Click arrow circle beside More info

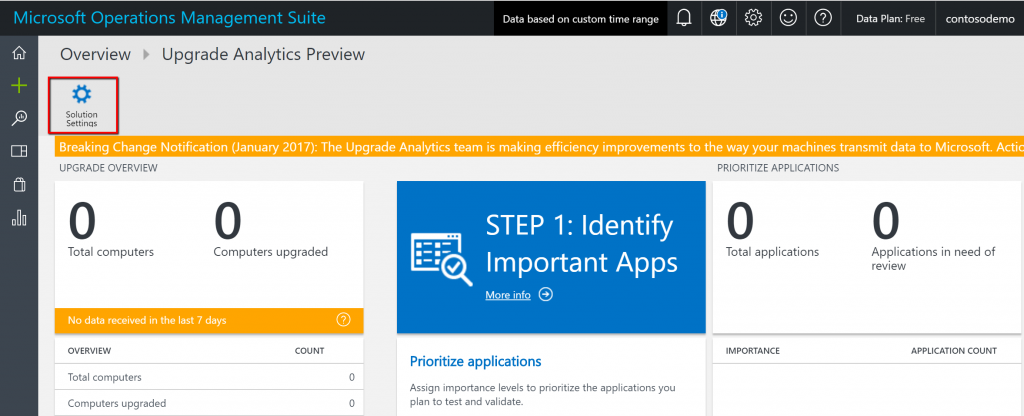pos(546,295)
